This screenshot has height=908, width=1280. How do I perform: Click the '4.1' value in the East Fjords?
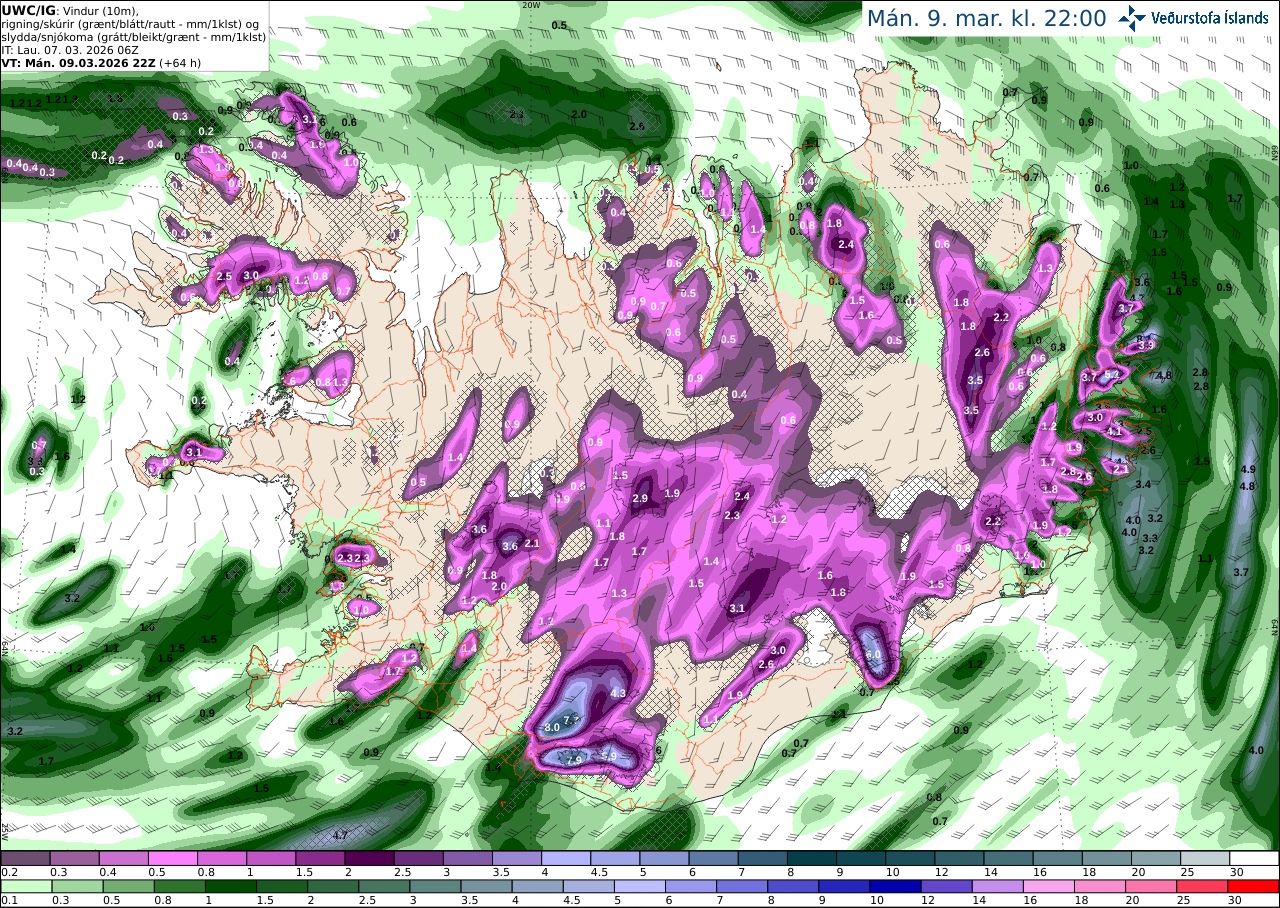click(1114, 431)
